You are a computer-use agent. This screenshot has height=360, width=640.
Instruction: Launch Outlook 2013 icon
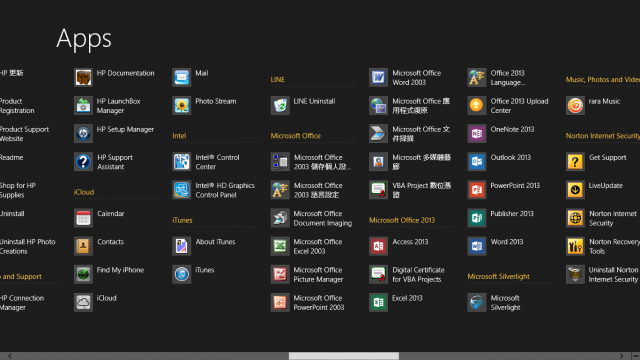[477, 162]
